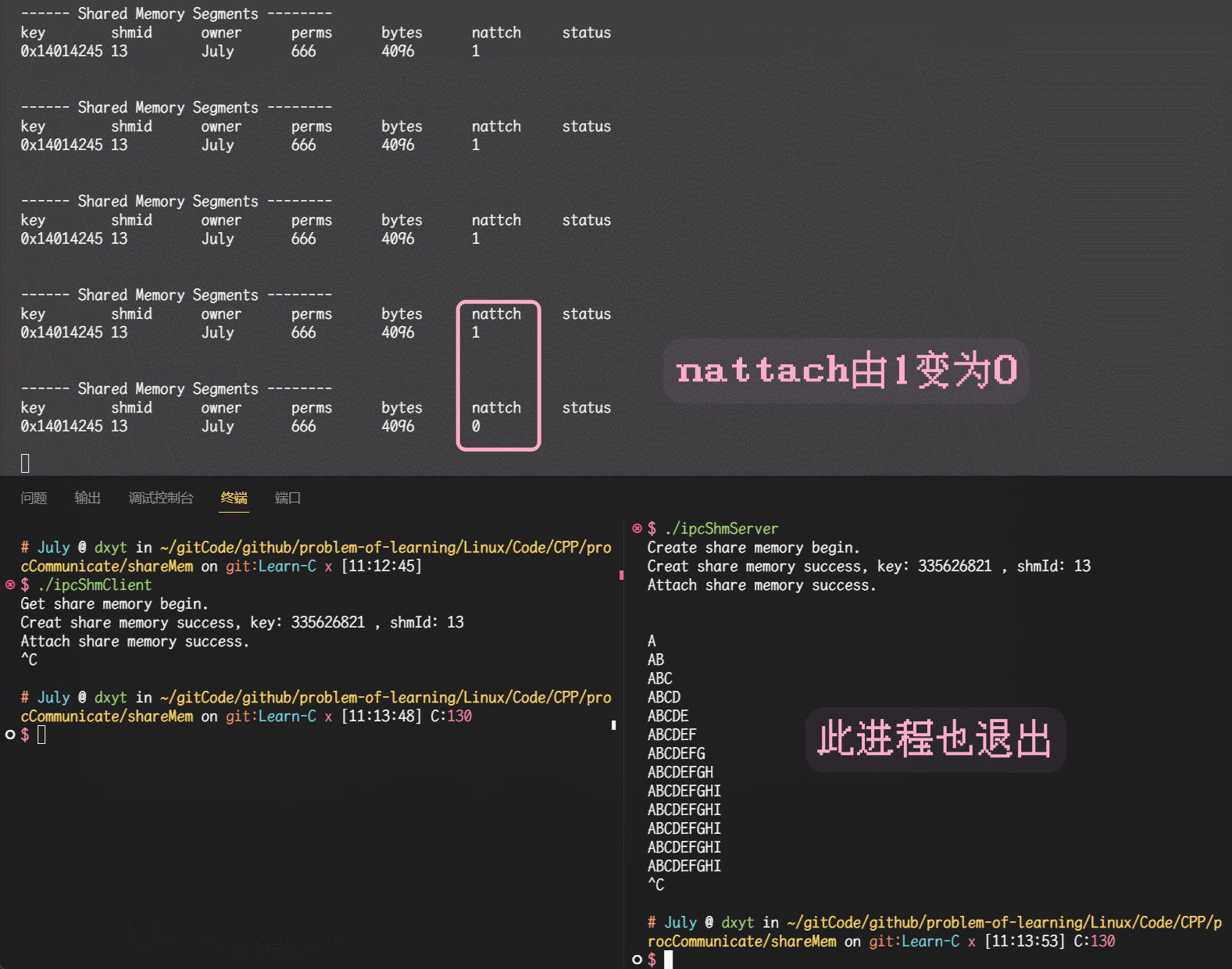Click the single 'A' output line

(652, 641)
